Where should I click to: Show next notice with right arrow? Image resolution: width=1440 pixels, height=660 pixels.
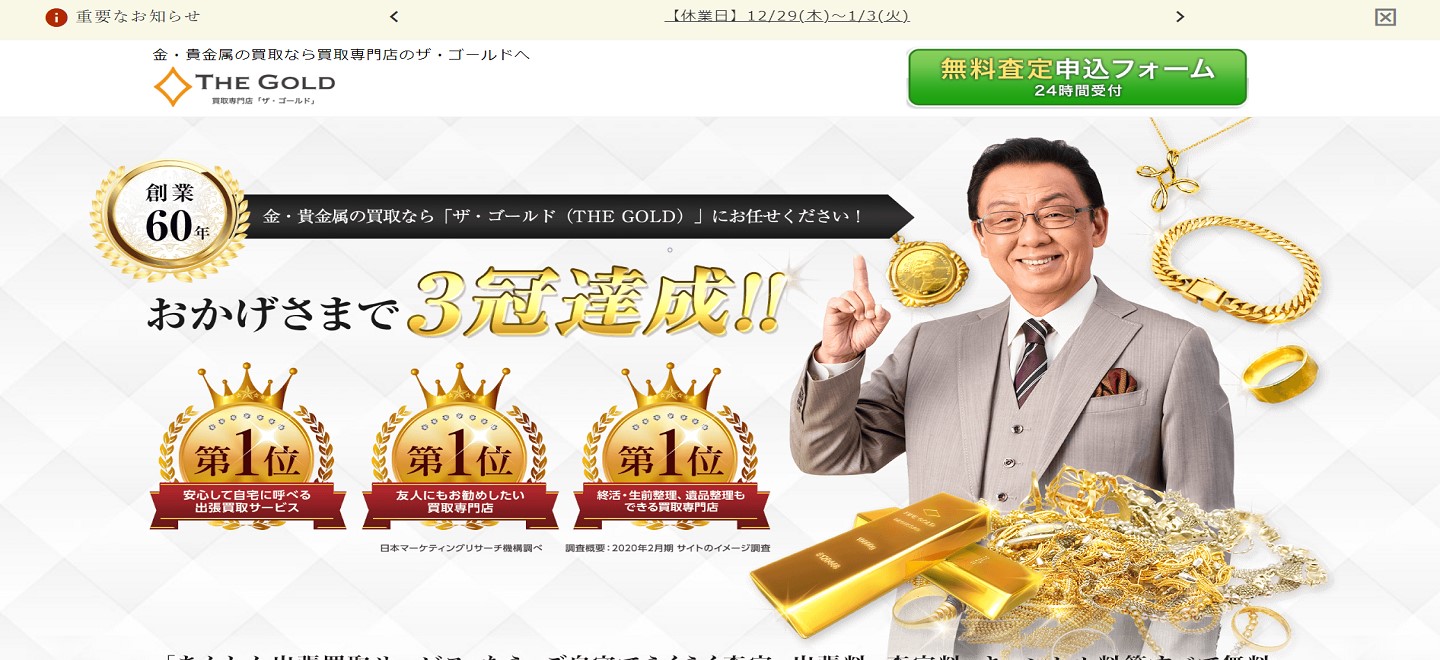click(1180, 17)
